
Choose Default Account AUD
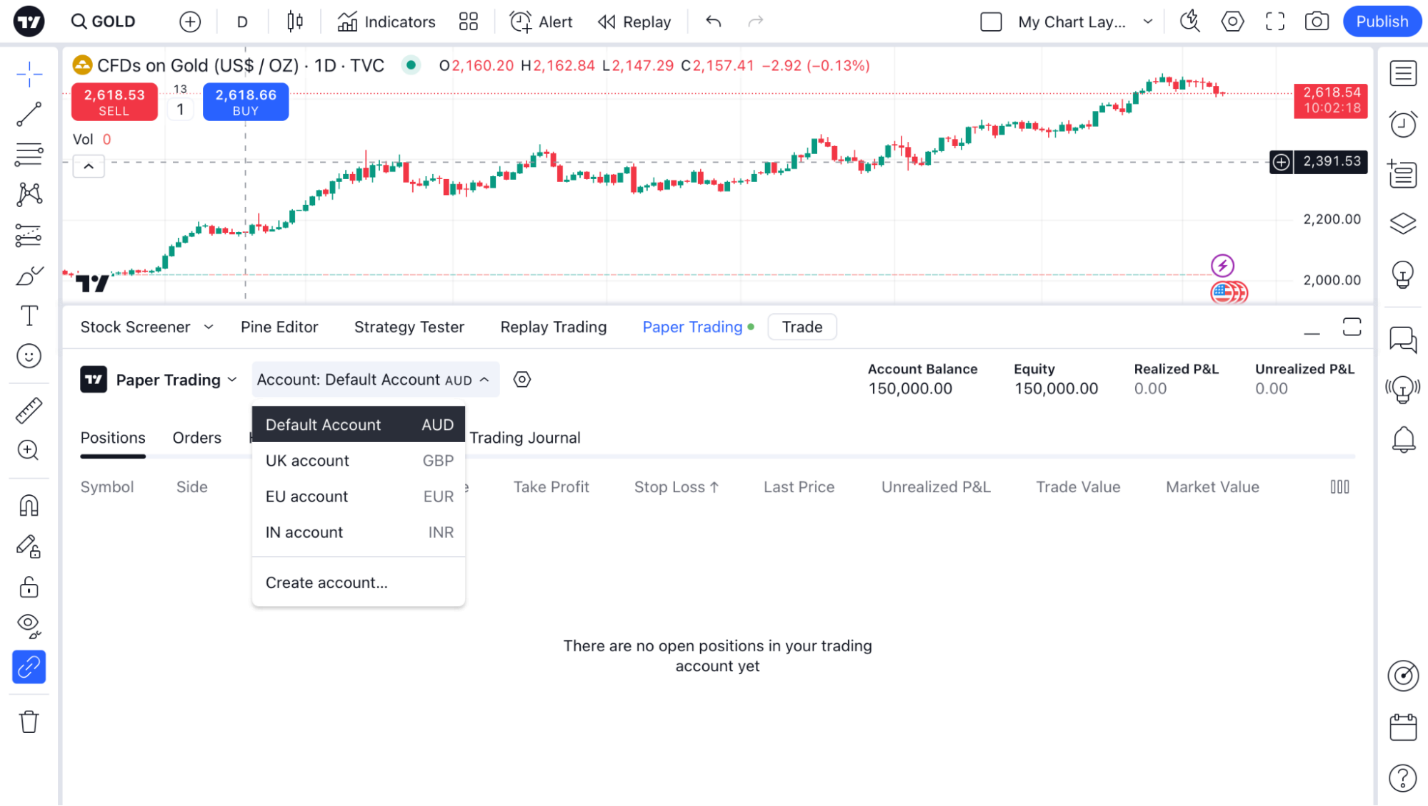[359, 424]
